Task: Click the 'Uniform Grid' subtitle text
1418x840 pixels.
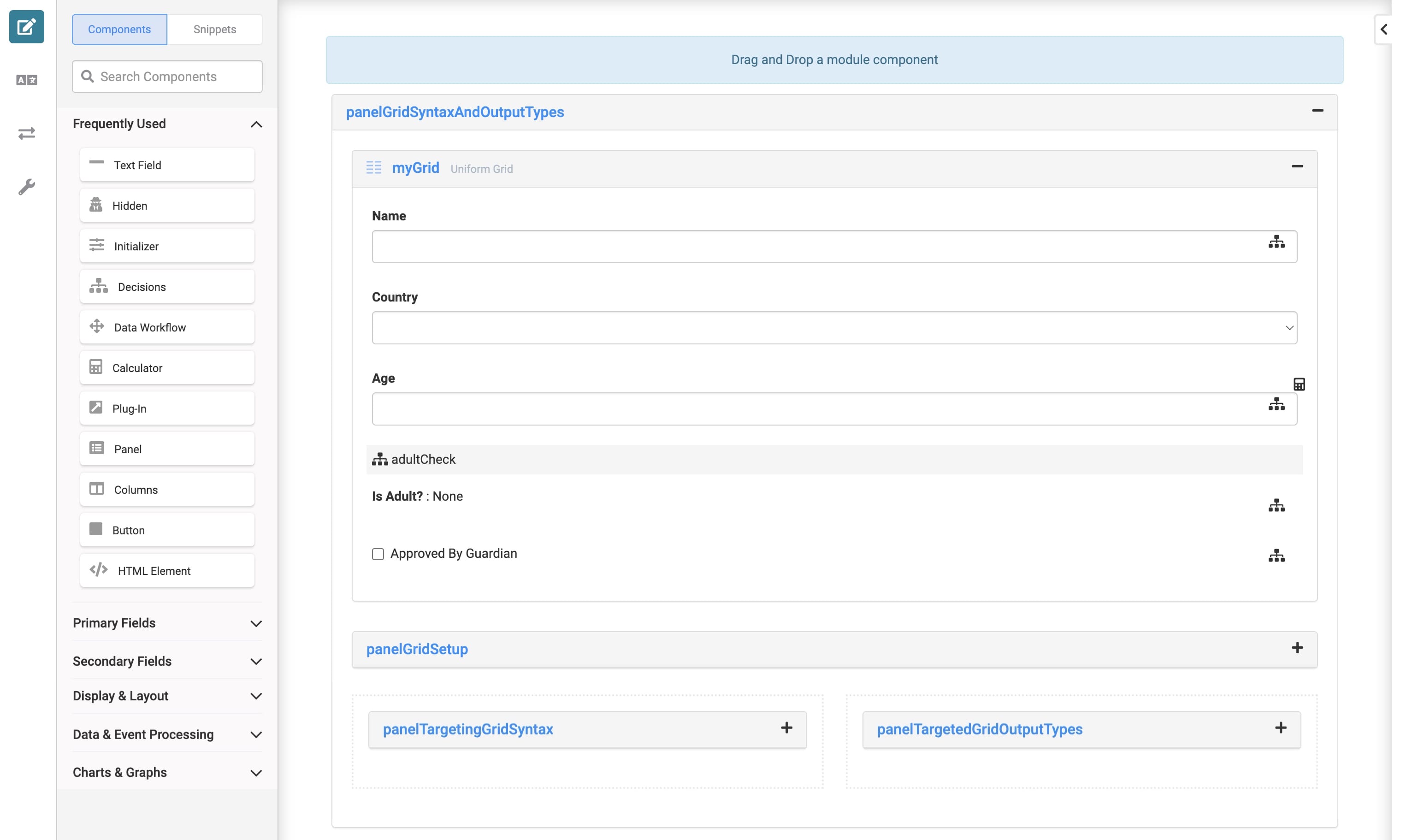Action: tap(482, 169)
